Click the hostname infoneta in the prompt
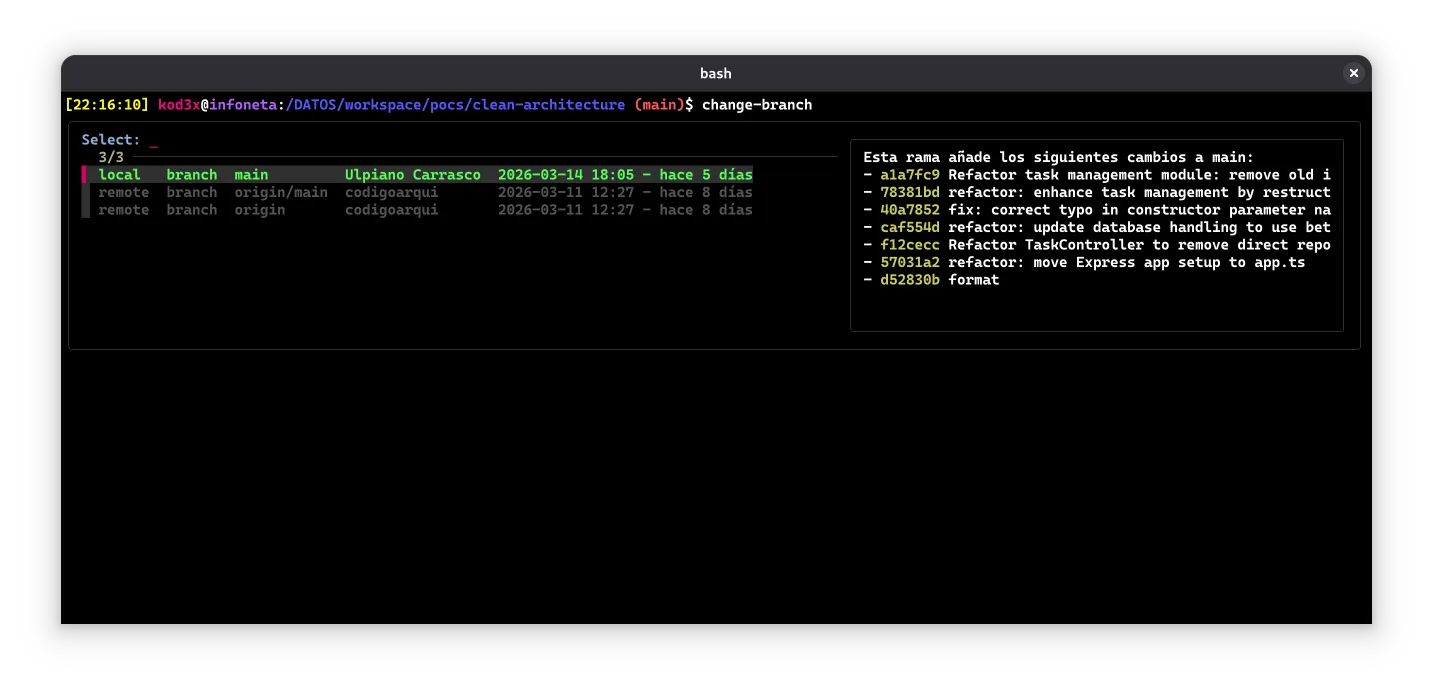The height and width of the screenshot is (691, 1433). click(242, 104)
